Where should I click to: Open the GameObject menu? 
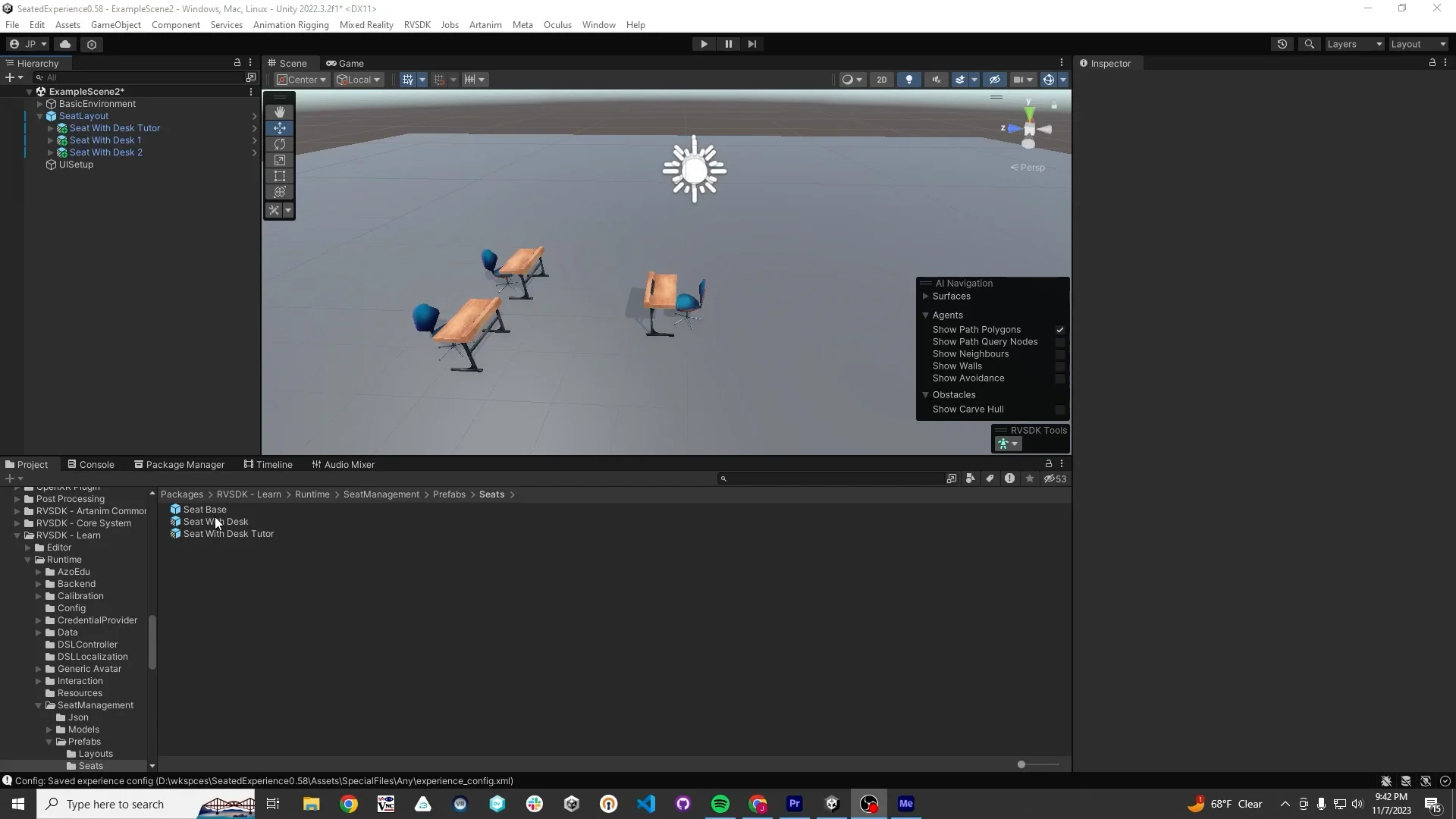coord(116,25)
